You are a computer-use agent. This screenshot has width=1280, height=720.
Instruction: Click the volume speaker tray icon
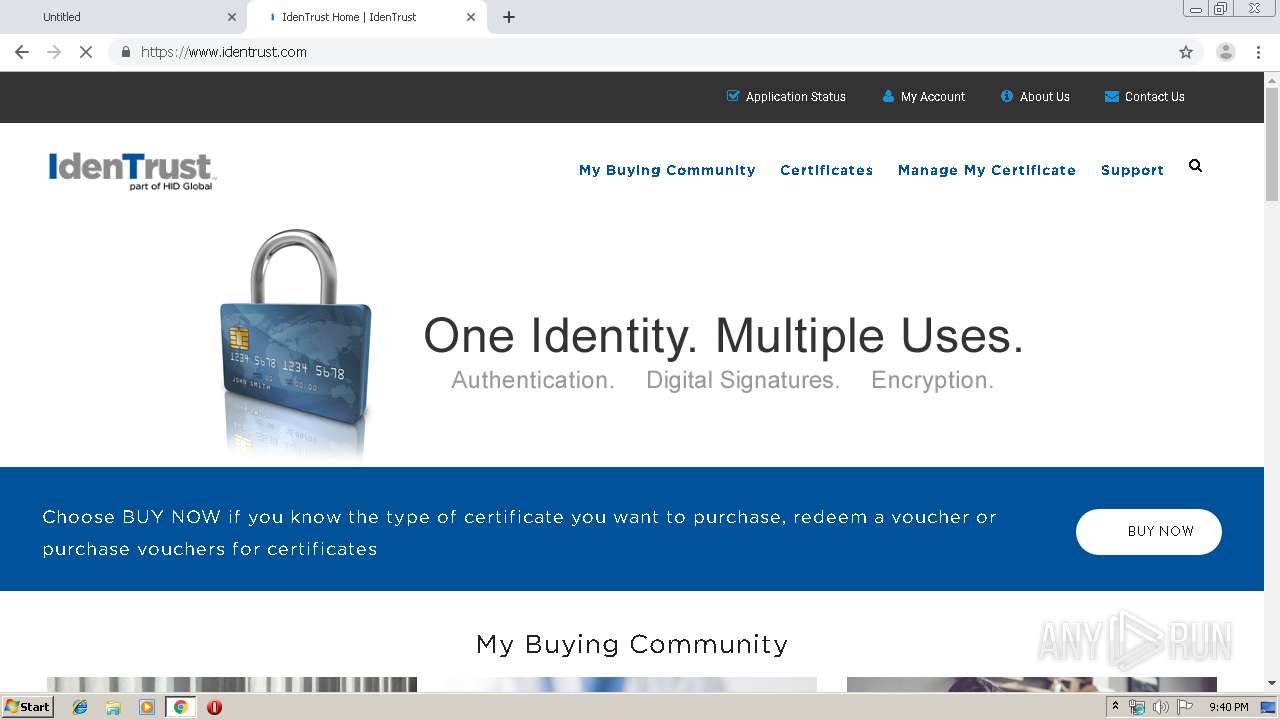1160,707
